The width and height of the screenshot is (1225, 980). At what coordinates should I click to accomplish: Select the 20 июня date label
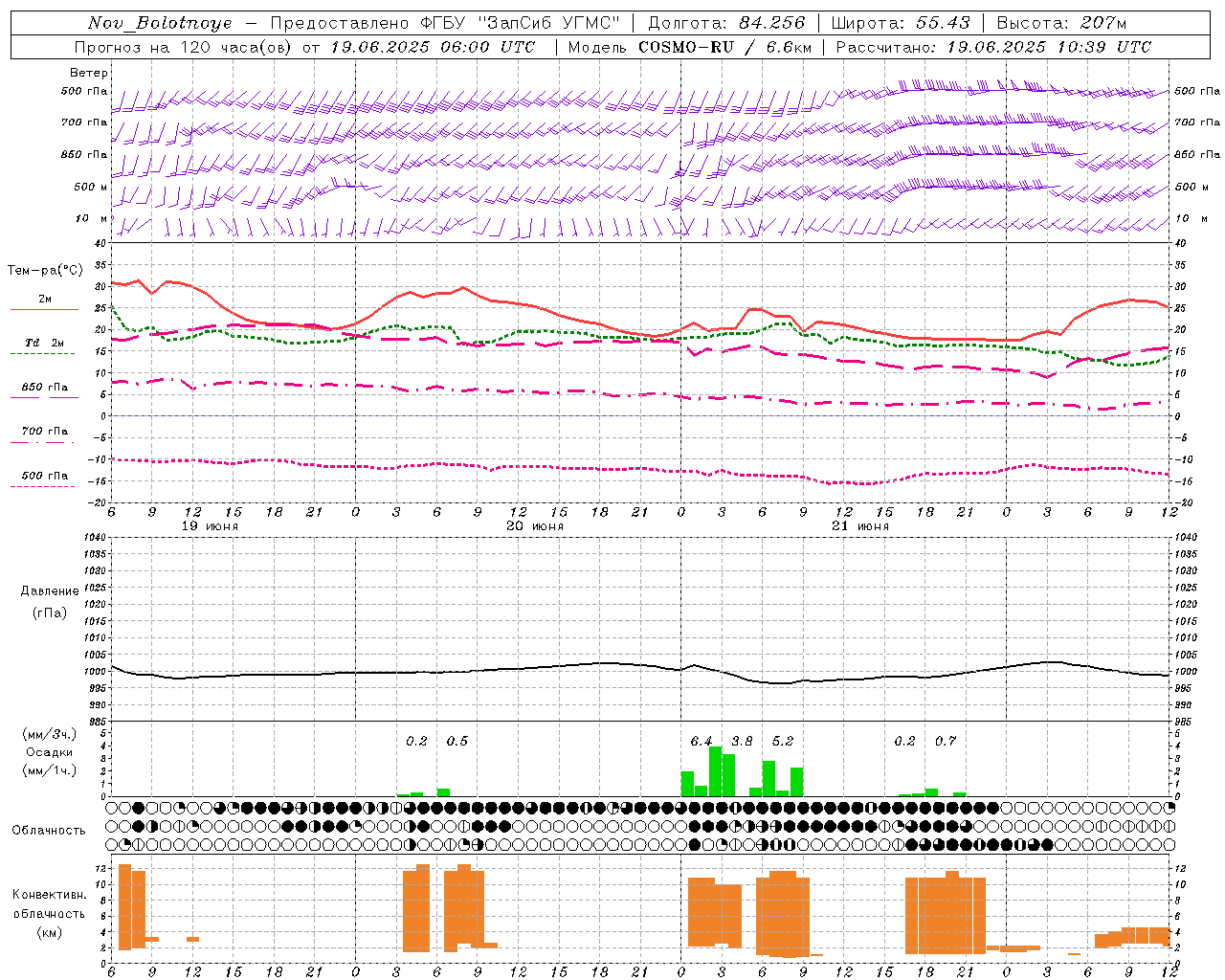click(x=535, y=525)
